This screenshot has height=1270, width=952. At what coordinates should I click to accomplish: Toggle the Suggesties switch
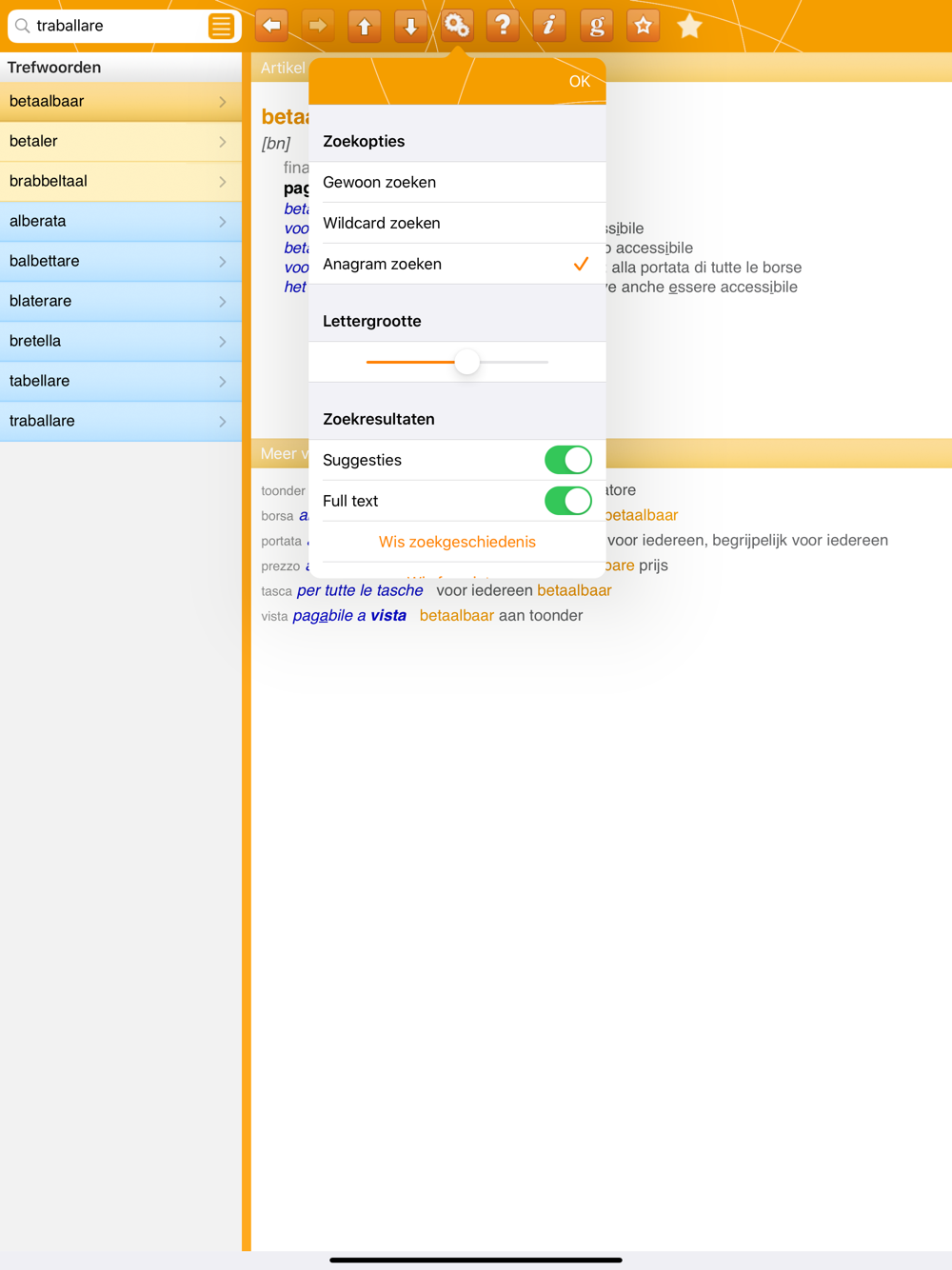568,460
